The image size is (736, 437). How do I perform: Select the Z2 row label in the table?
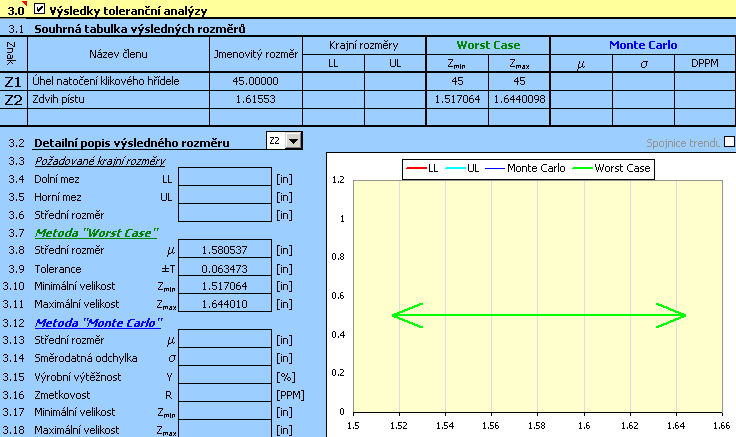coord(13,100)
